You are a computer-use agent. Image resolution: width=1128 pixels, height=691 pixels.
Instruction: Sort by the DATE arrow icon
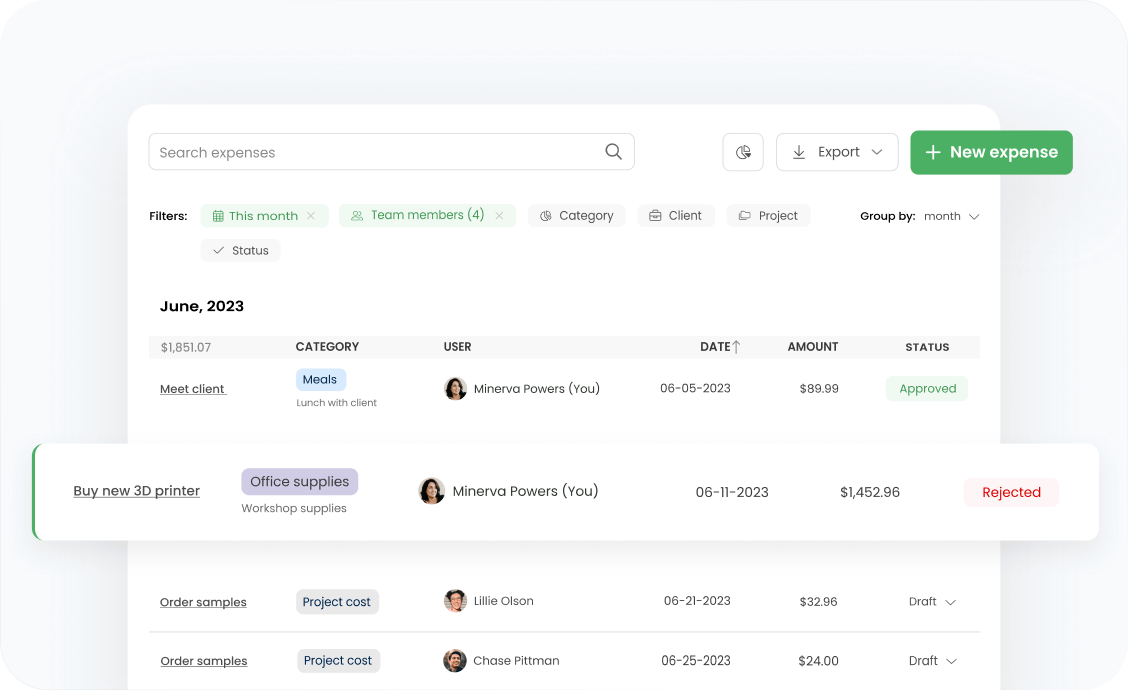[737, 347]
